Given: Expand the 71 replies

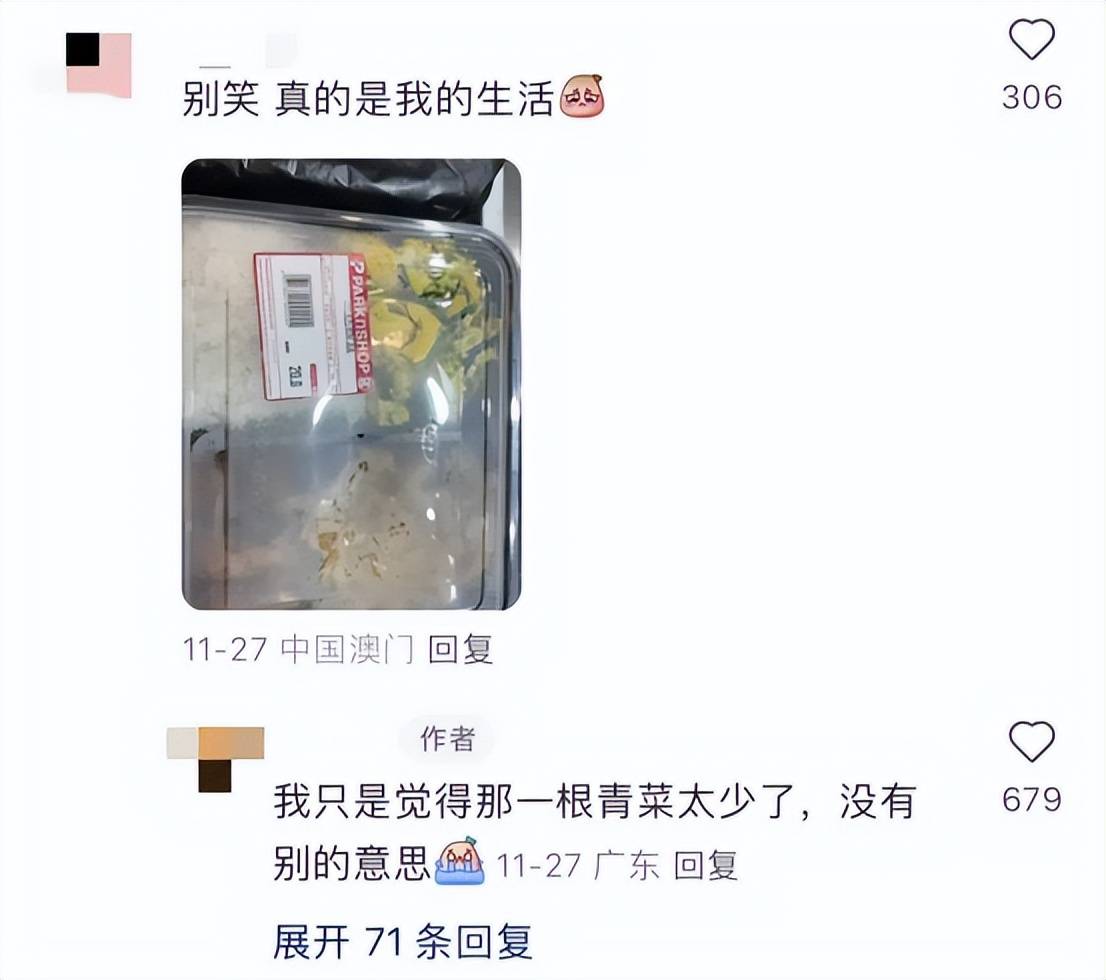Looking at the screenshot, I should [x=402, y=941].
